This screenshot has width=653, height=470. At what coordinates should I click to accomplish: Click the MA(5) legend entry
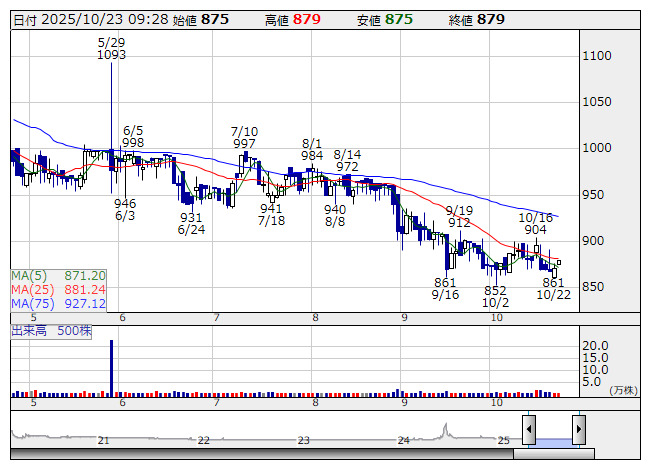click(58, 275)
